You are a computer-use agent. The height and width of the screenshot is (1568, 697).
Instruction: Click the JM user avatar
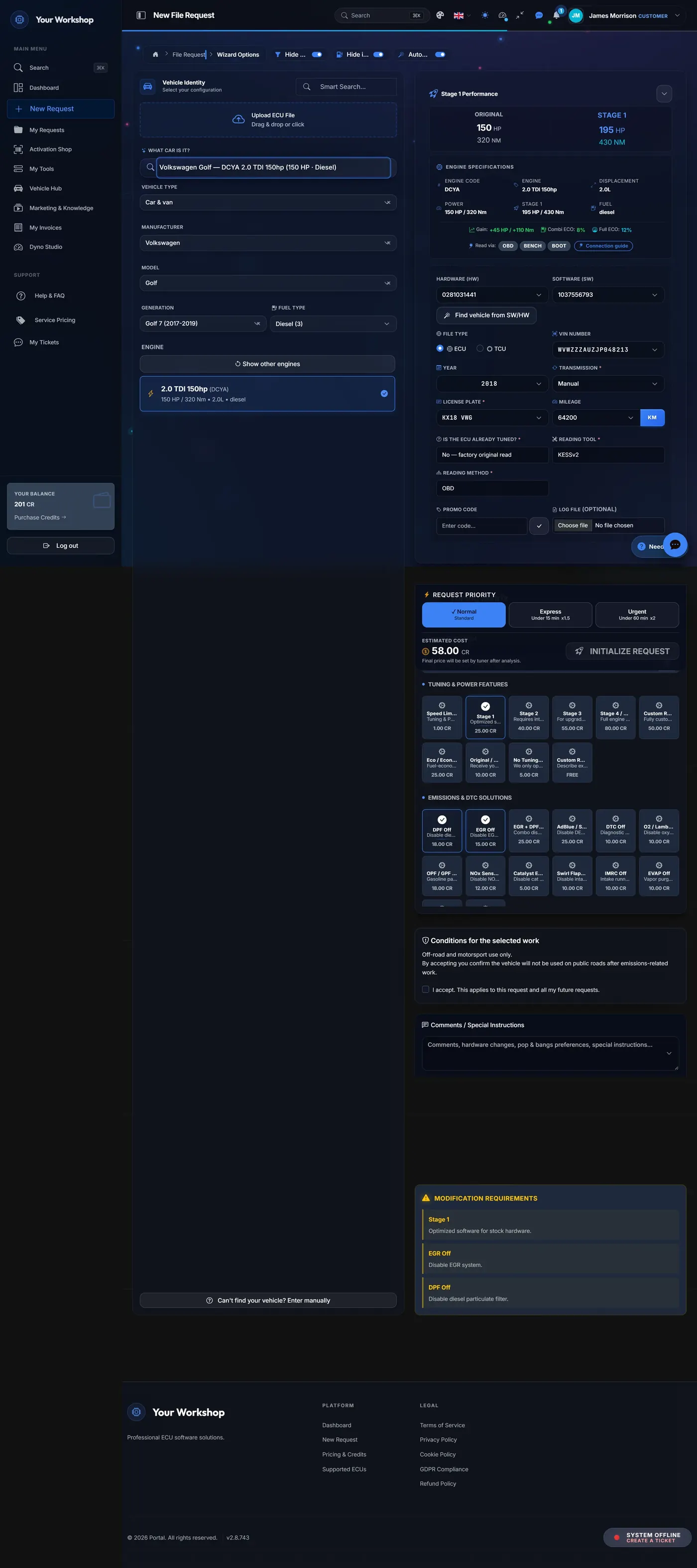tap(575, 15)
